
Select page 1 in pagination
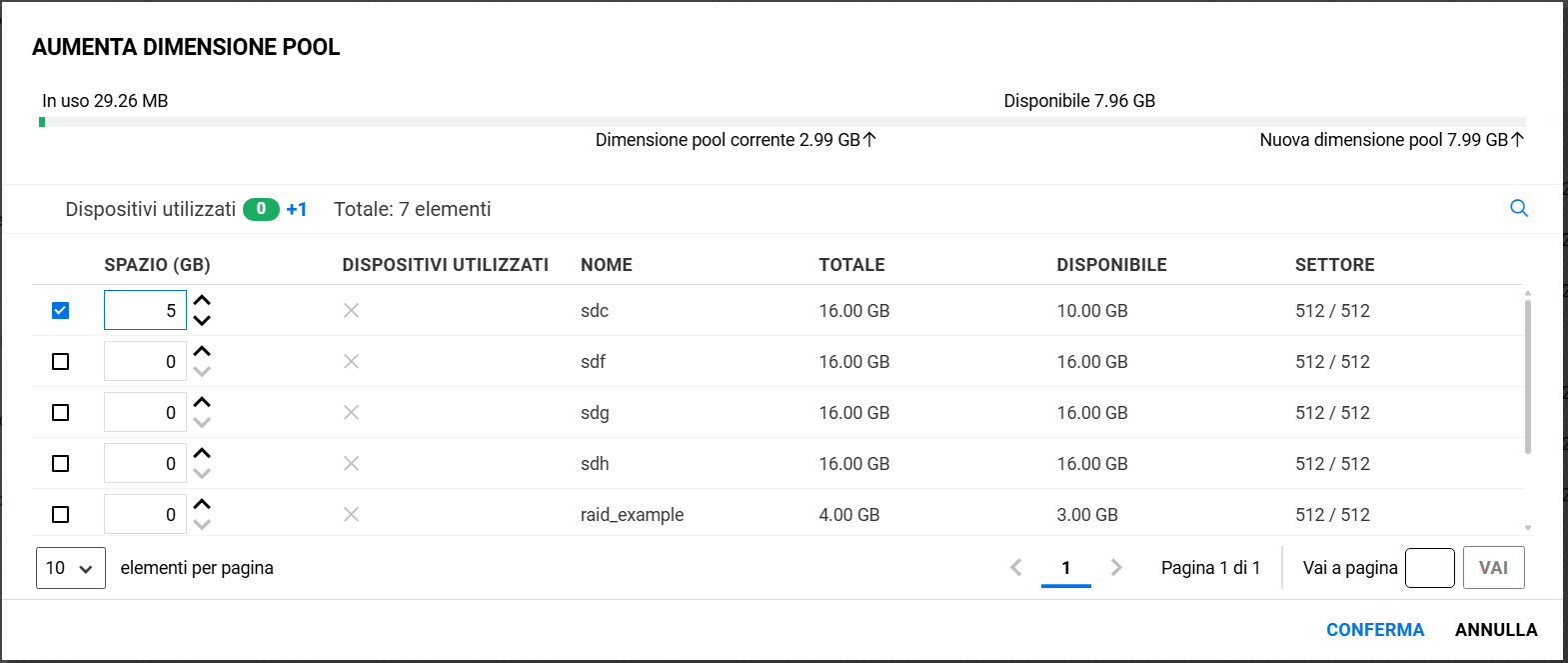[1066, 567]
